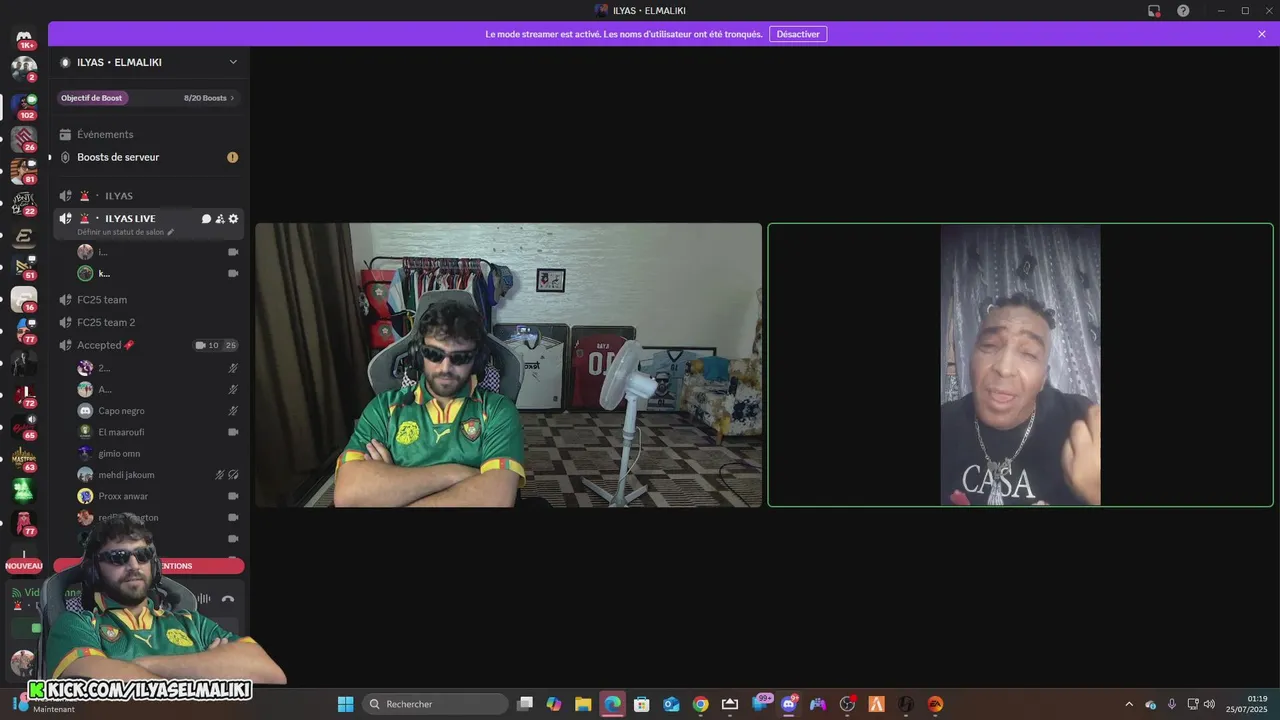This screenshot has height=720, width=1280.
Task: Open server icon with badge 72
Action: point(24,395)
